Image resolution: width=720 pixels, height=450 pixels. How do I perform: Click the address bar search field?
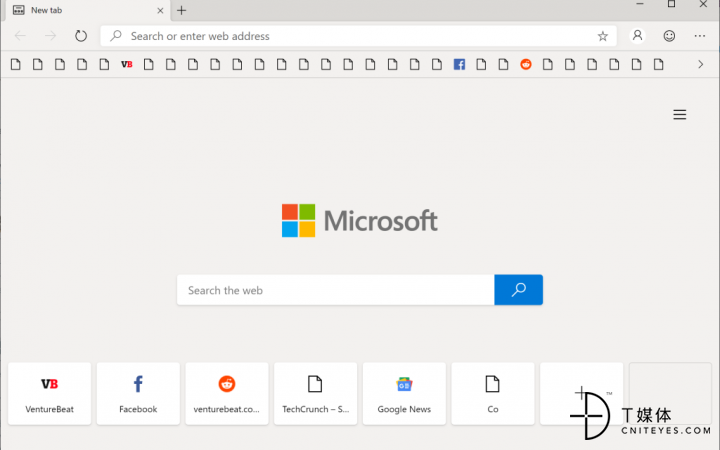click(358, 36)
